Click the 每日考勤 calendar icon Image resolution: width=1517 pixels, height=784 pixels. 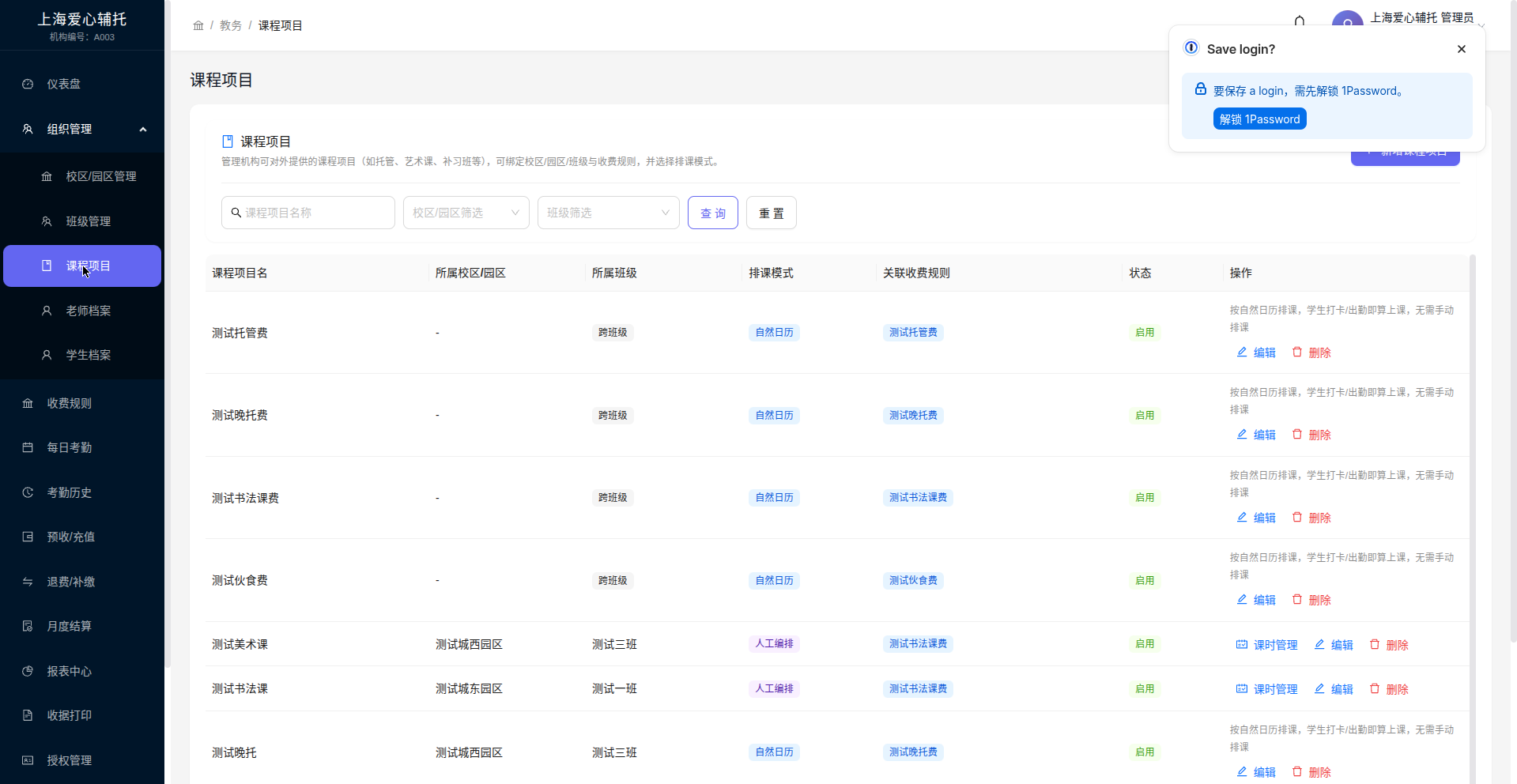(28, 447)
